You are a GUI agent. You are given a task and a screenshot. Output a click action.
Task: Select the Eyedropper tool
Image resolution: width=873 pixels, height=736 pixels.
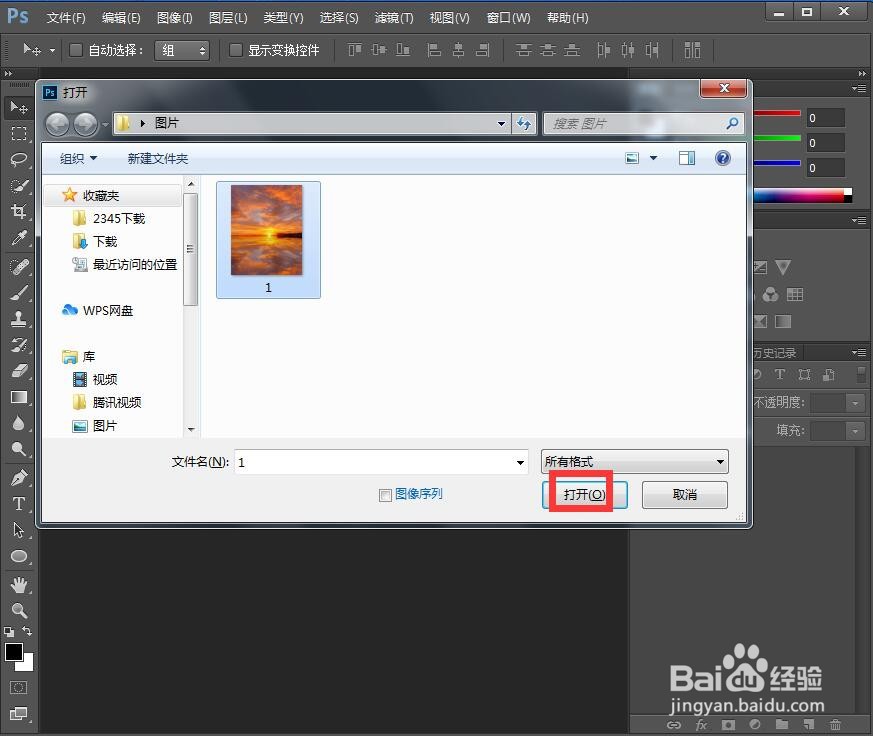18,238
